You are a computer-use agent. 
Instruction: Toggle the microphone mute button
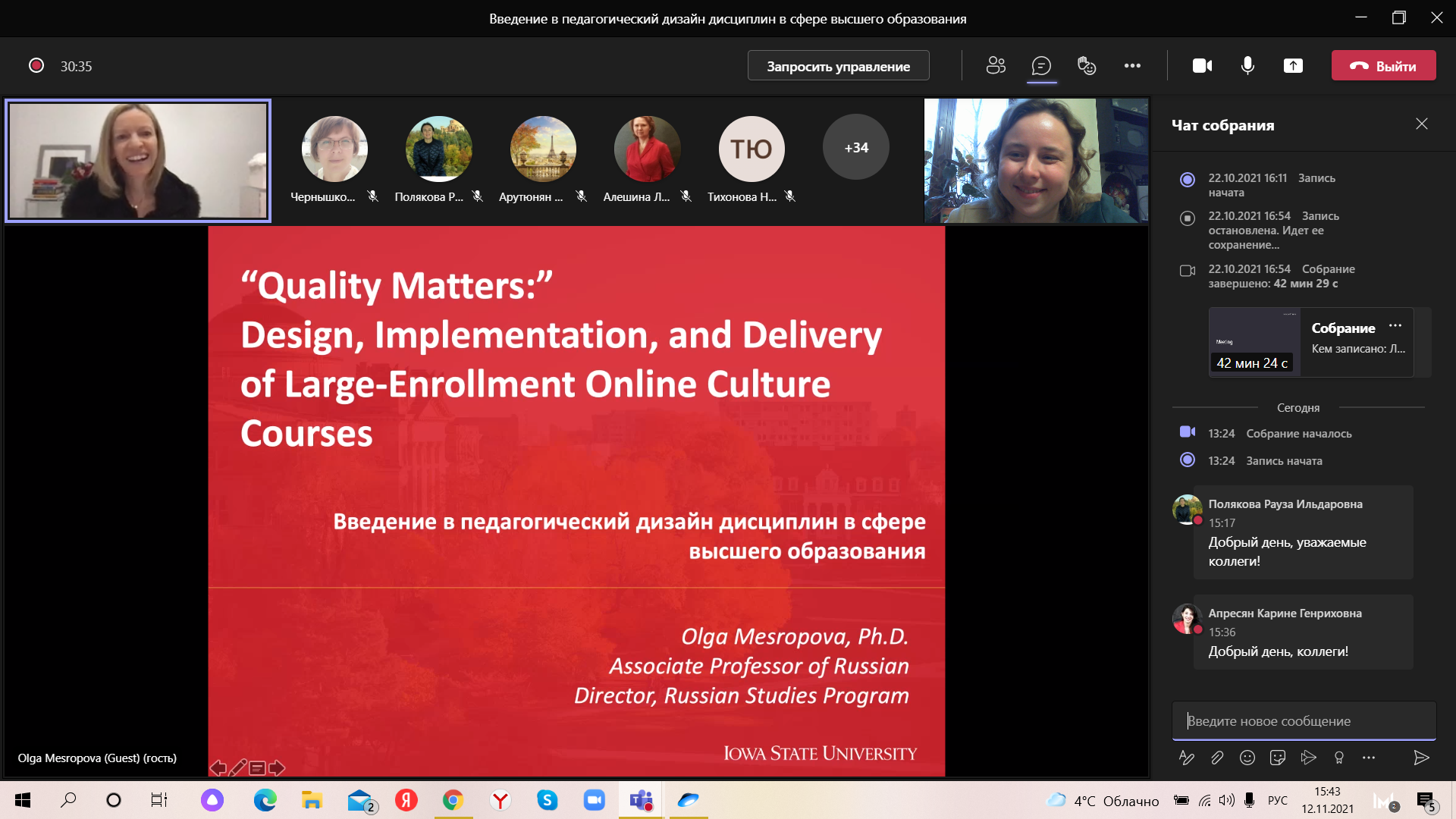1247,66
